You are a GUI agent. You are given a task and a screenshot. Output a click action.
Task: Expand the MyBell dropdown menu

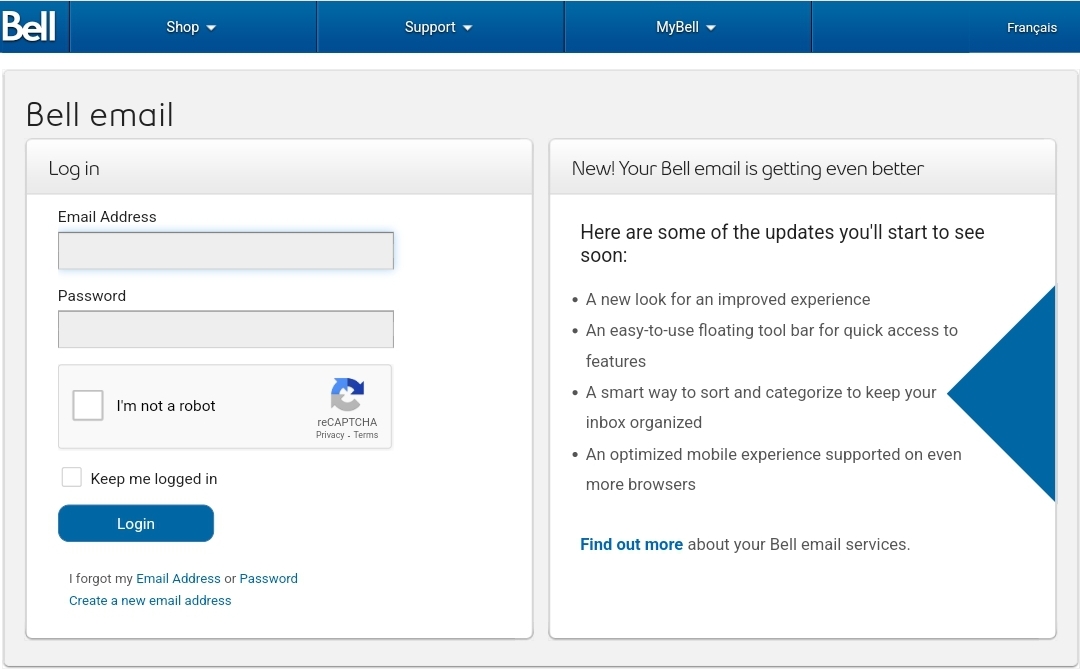(x=687, y=27)
